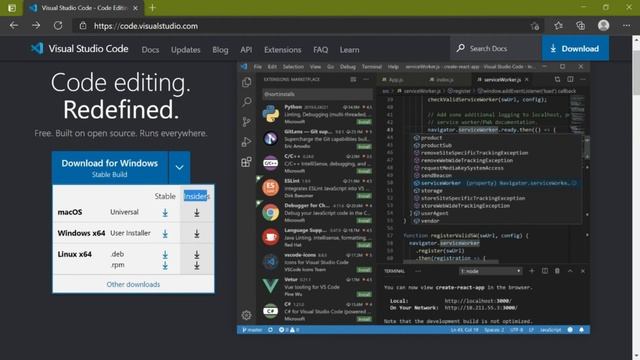Open the tab actions menu icon
The height and width of the screenshot is (360, 640).
click(x=12, y=8)
